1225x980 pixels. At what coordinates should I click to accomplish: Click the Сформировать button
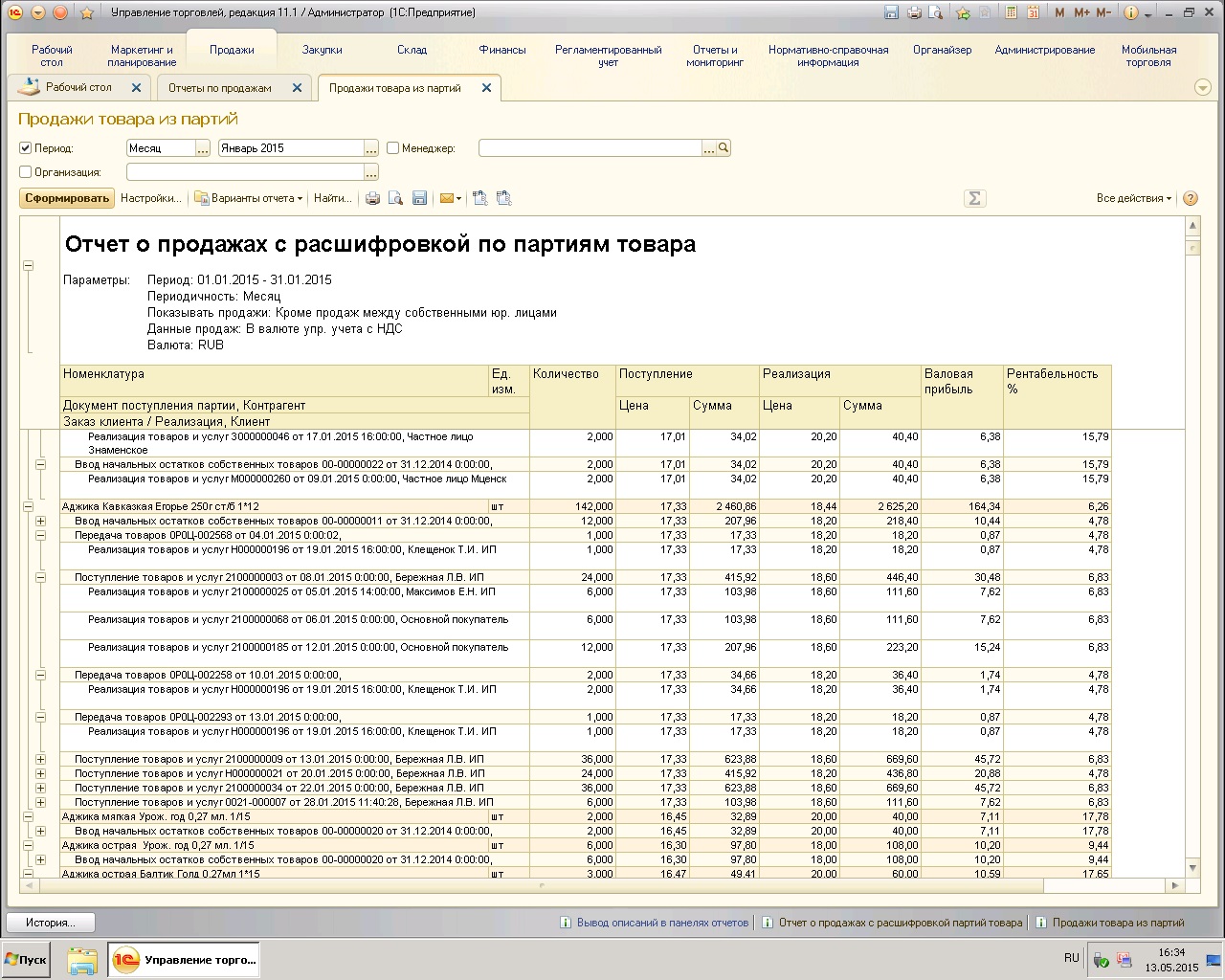[67, 198]
